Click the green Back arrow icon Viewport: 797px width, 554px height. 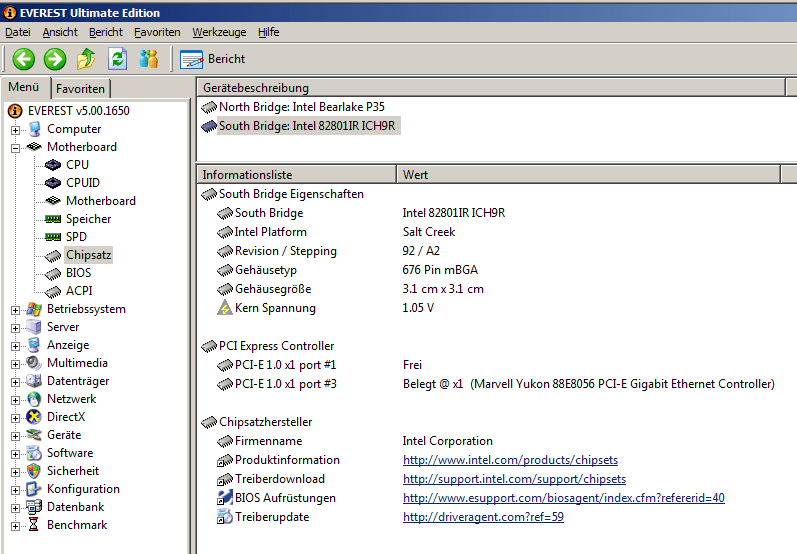pos(23,59)
